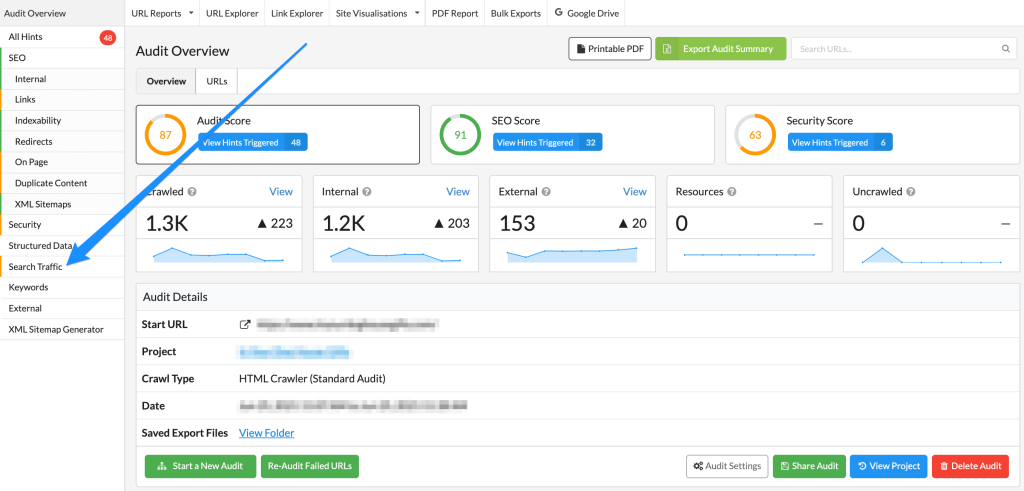Screen dimensions: 1024x491
Task: Switch to the URLs tab
Action: tap(217, 82)
